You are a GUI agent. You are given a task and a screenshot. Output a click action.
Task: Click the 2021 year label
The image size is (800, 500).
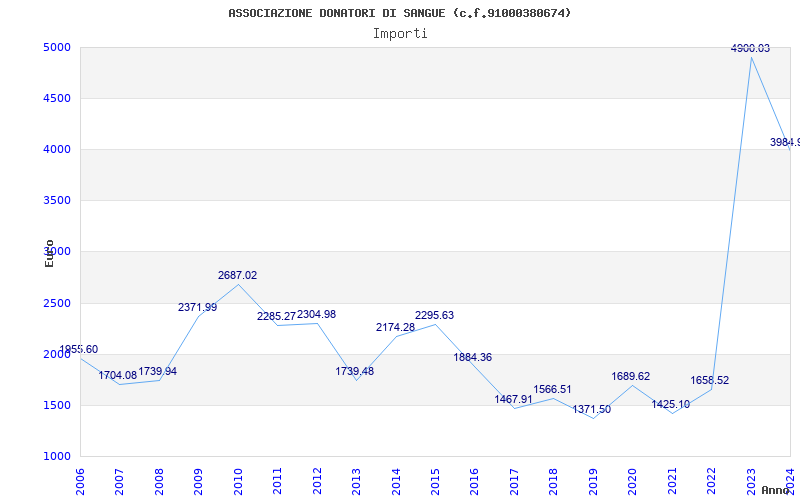(x=672, y=482)
